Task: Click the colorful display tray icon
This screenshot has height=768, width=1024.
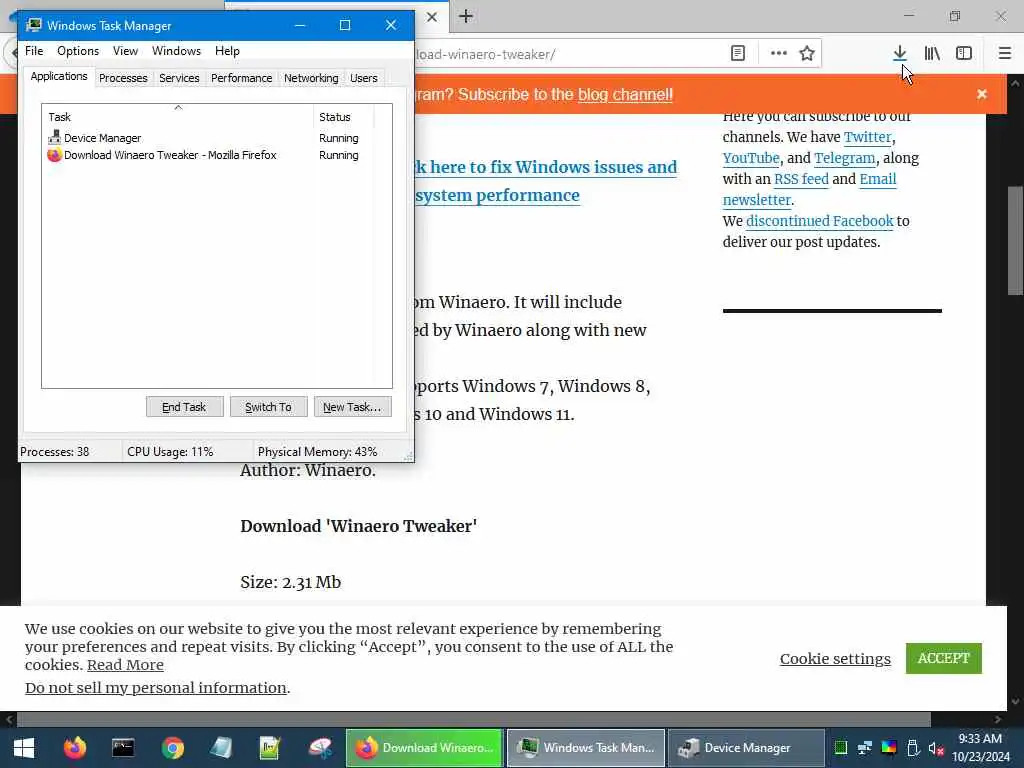Action: [889, 748]
